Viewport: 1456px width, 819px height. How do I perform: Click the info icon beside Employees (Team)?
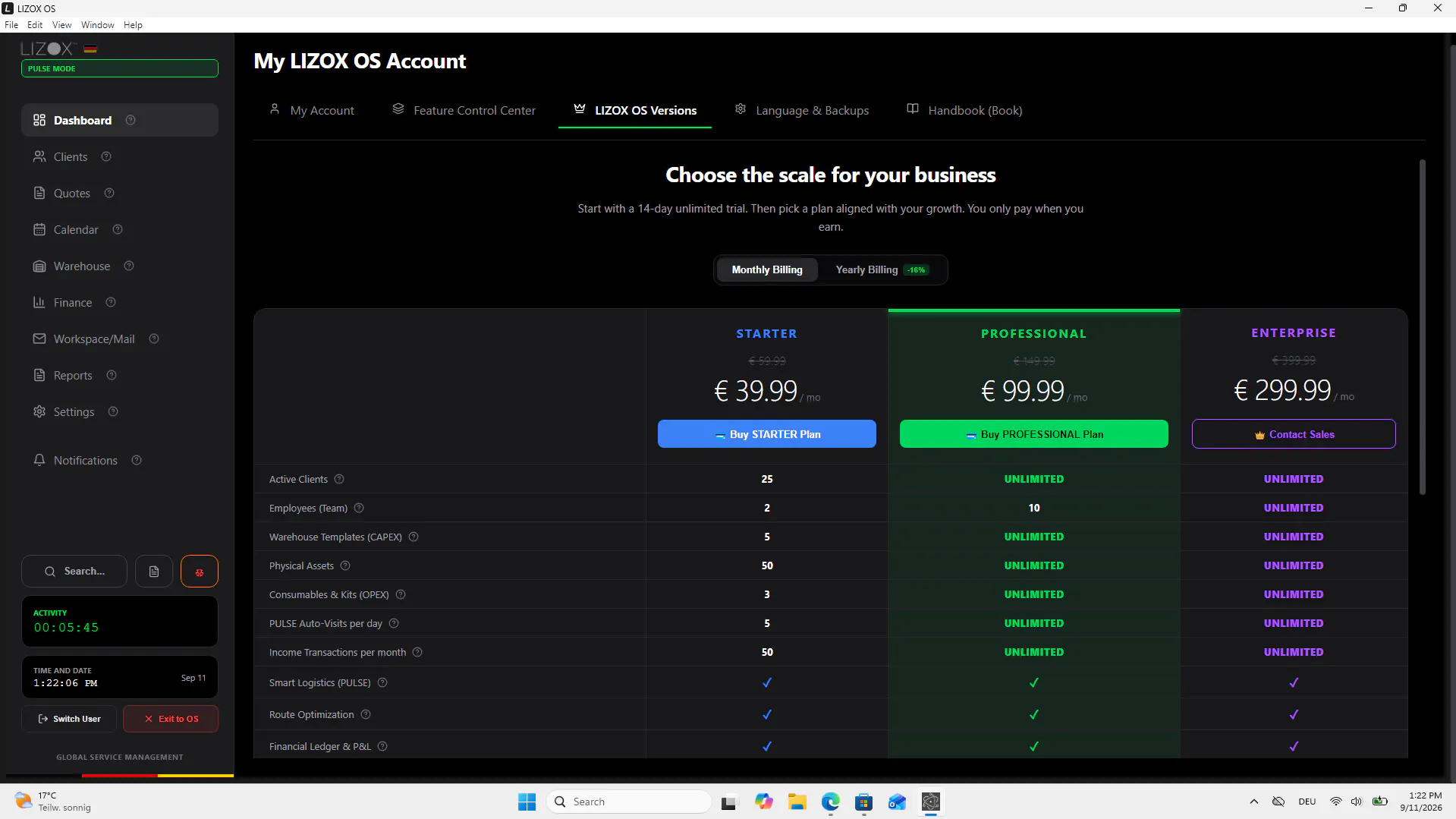359,508
